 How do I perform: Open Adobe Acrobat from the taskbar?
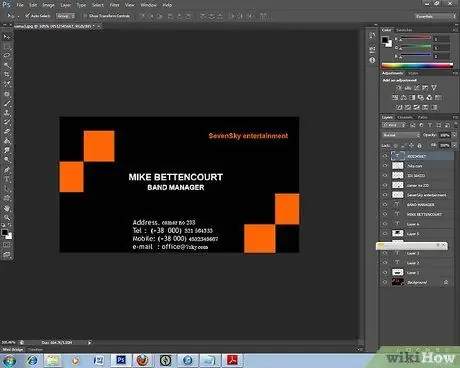coord(232,360)
